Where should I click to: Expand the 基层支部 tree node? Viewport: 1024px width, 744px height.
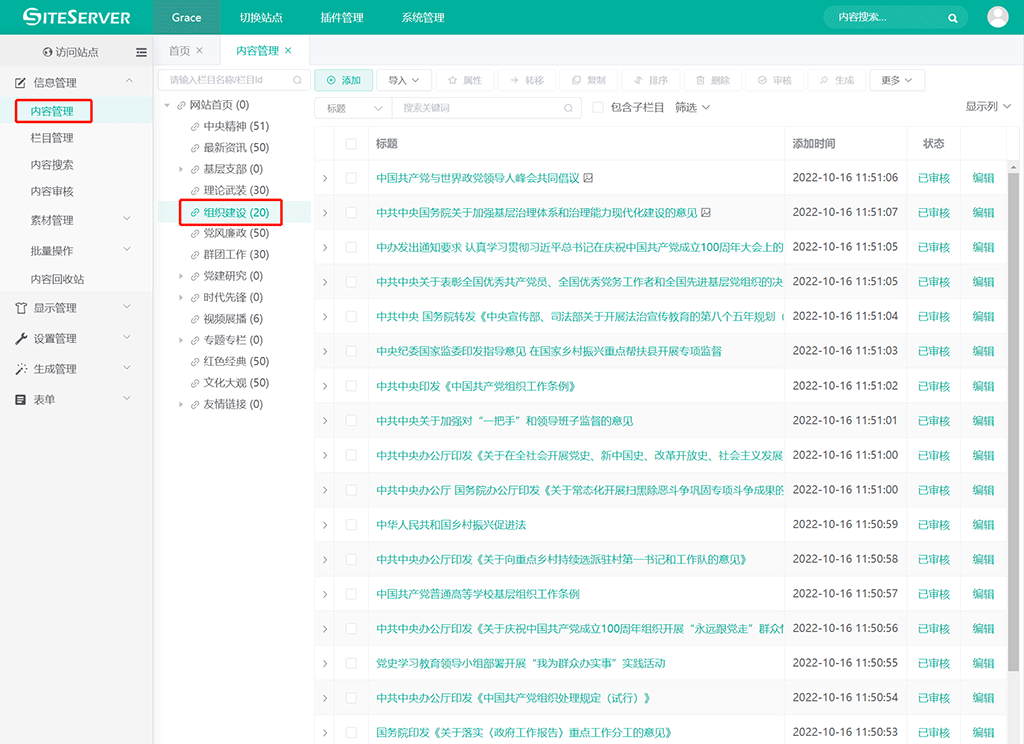coord(181,169)
